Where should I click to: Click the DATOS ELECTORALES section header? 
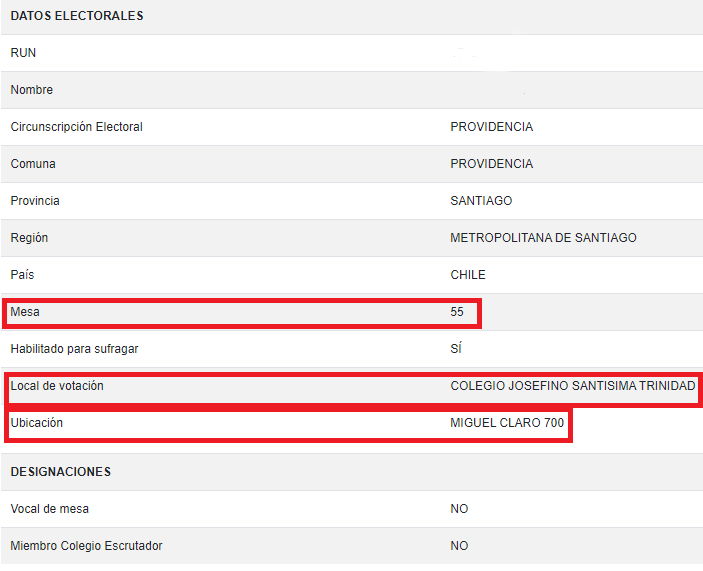[76, 16]
